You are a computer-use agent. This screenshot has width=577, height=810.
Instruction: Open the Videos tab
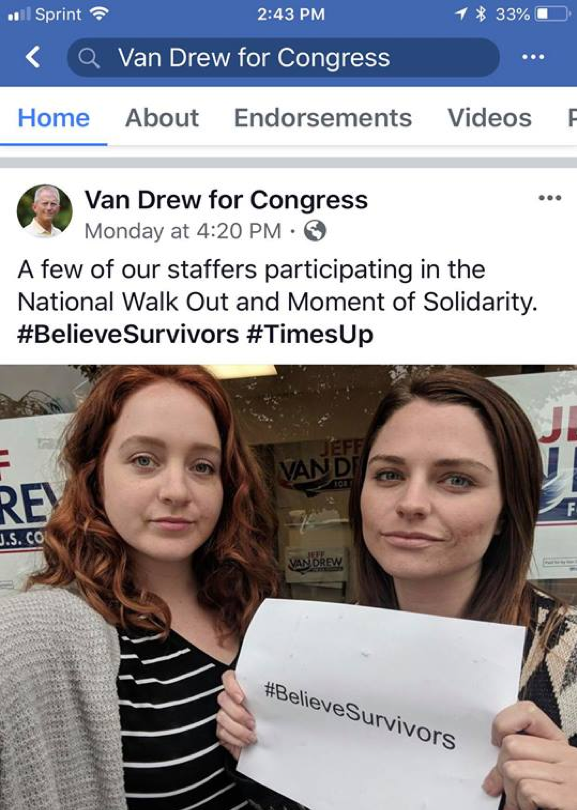(x=489, y=118)
